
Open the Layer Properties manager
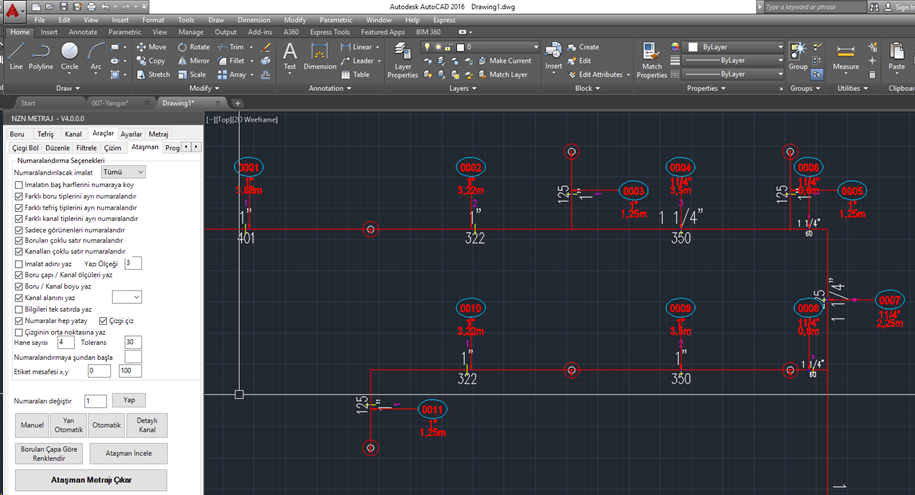pos(403,60)
